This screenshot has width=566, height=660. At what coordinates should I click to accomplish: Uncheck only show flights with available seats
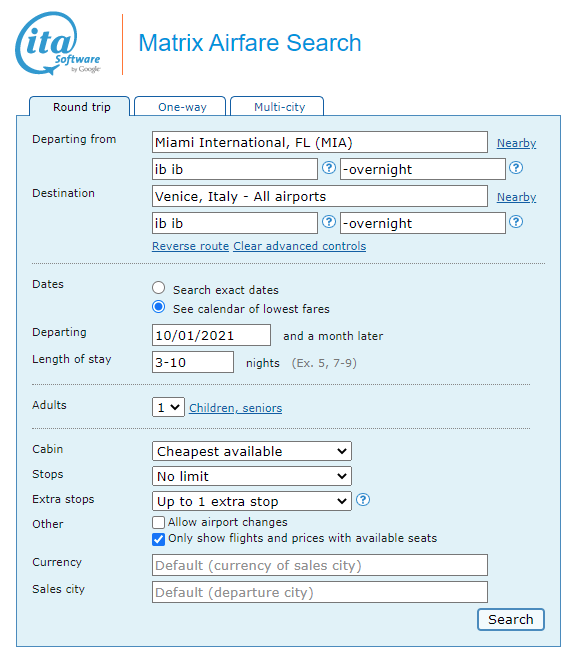click(x=159, y=539)
